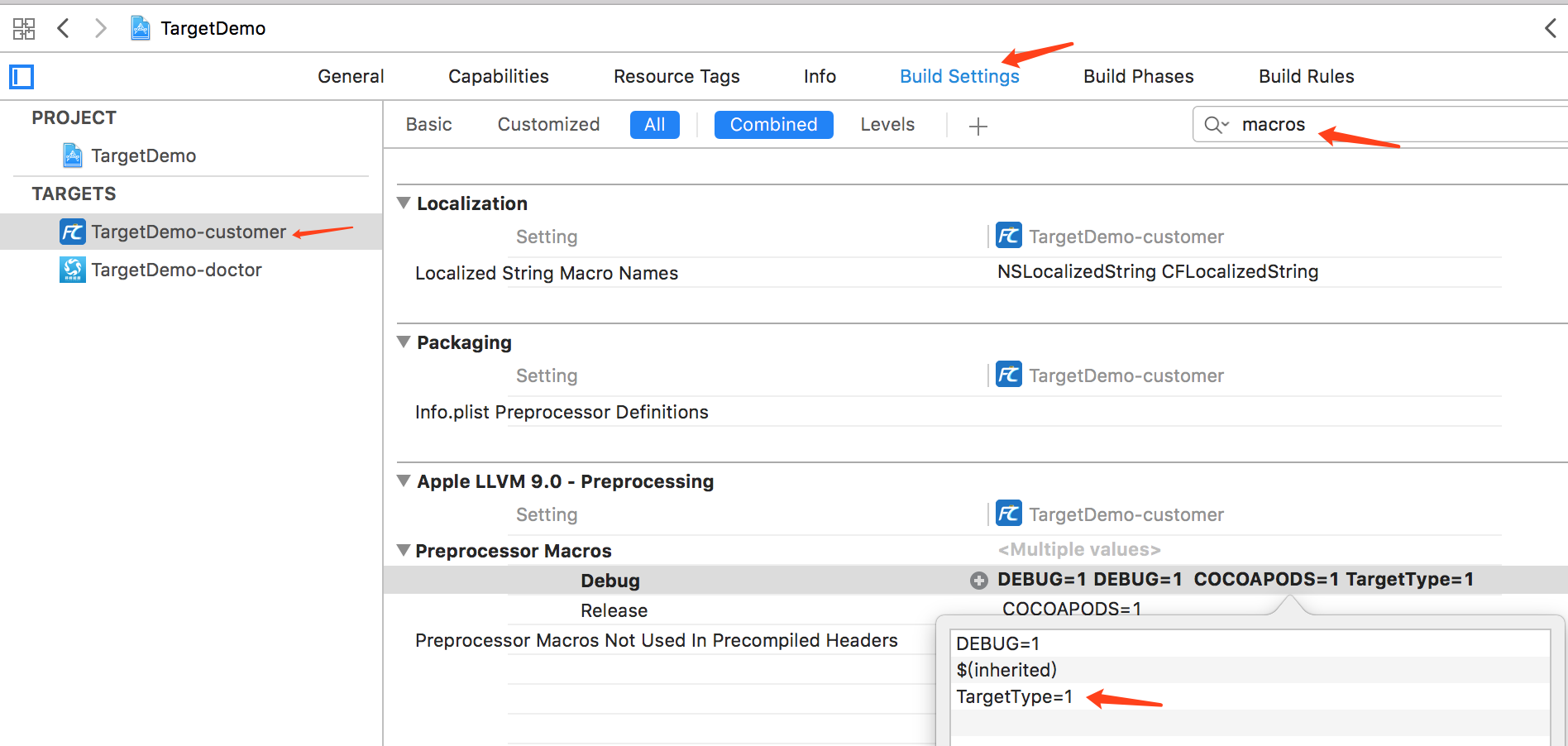Click target icon in Preprocessing column header
Screen dimensions: 1568x746
[1009, 514]
